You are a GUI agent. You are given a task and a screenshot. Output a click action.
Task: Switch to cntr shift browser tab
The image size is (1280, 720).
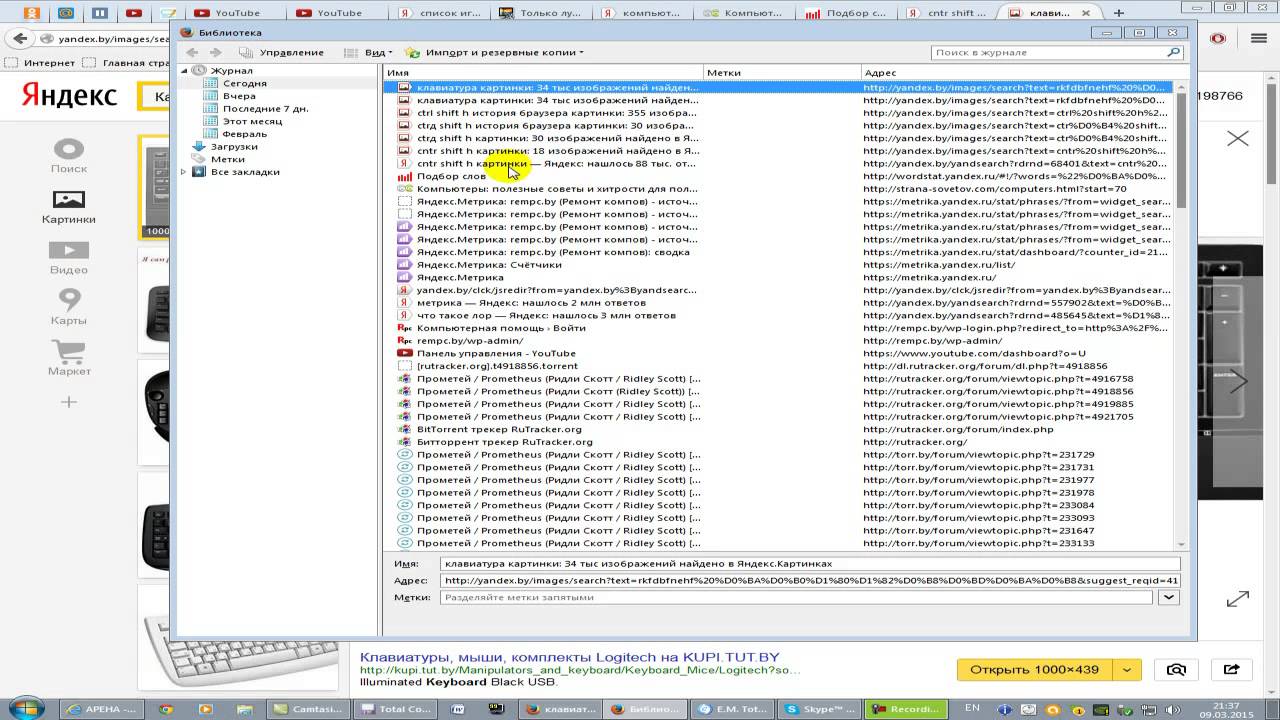click(x=947, y=13)
